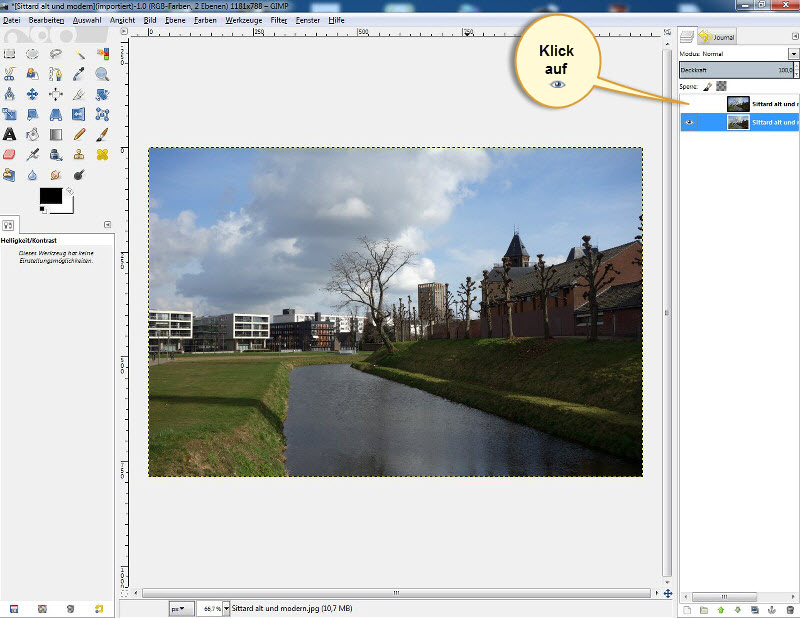
Task: Show the top layer by clicking its empty eye slot
Action: 690,103
